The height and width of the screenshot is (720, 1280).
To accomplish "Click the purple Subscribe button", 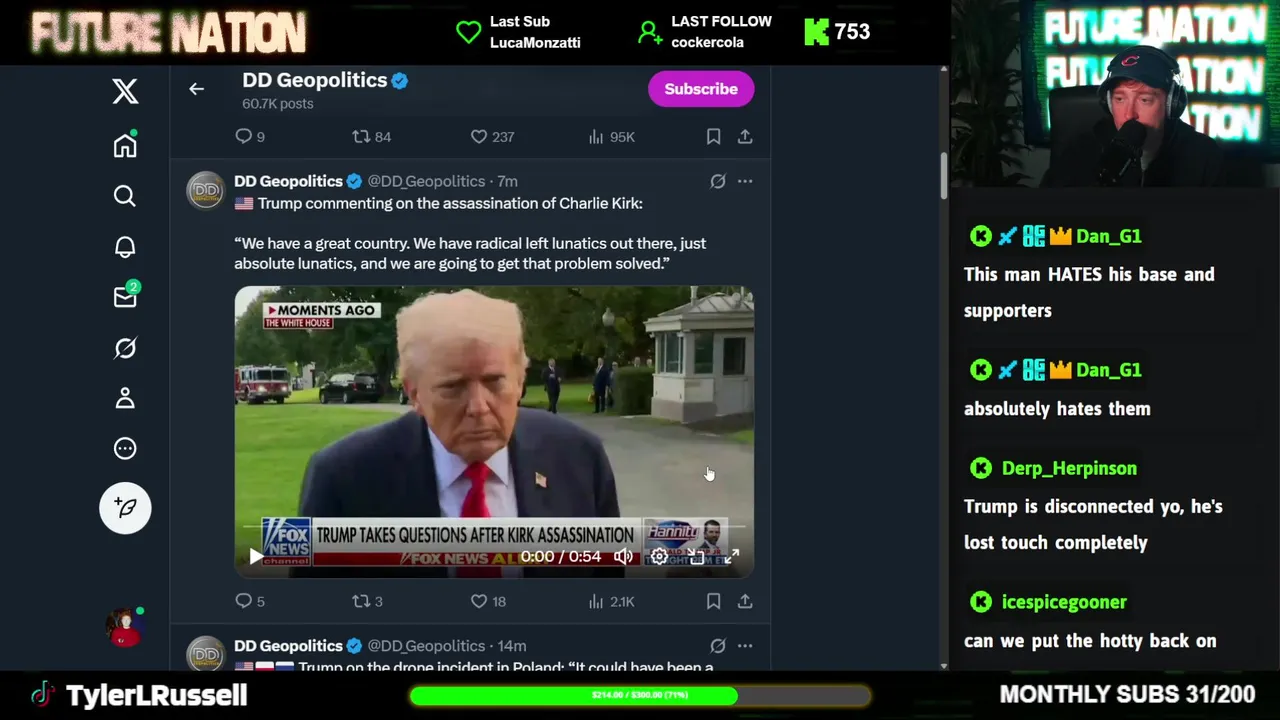I will coord(701,89).
